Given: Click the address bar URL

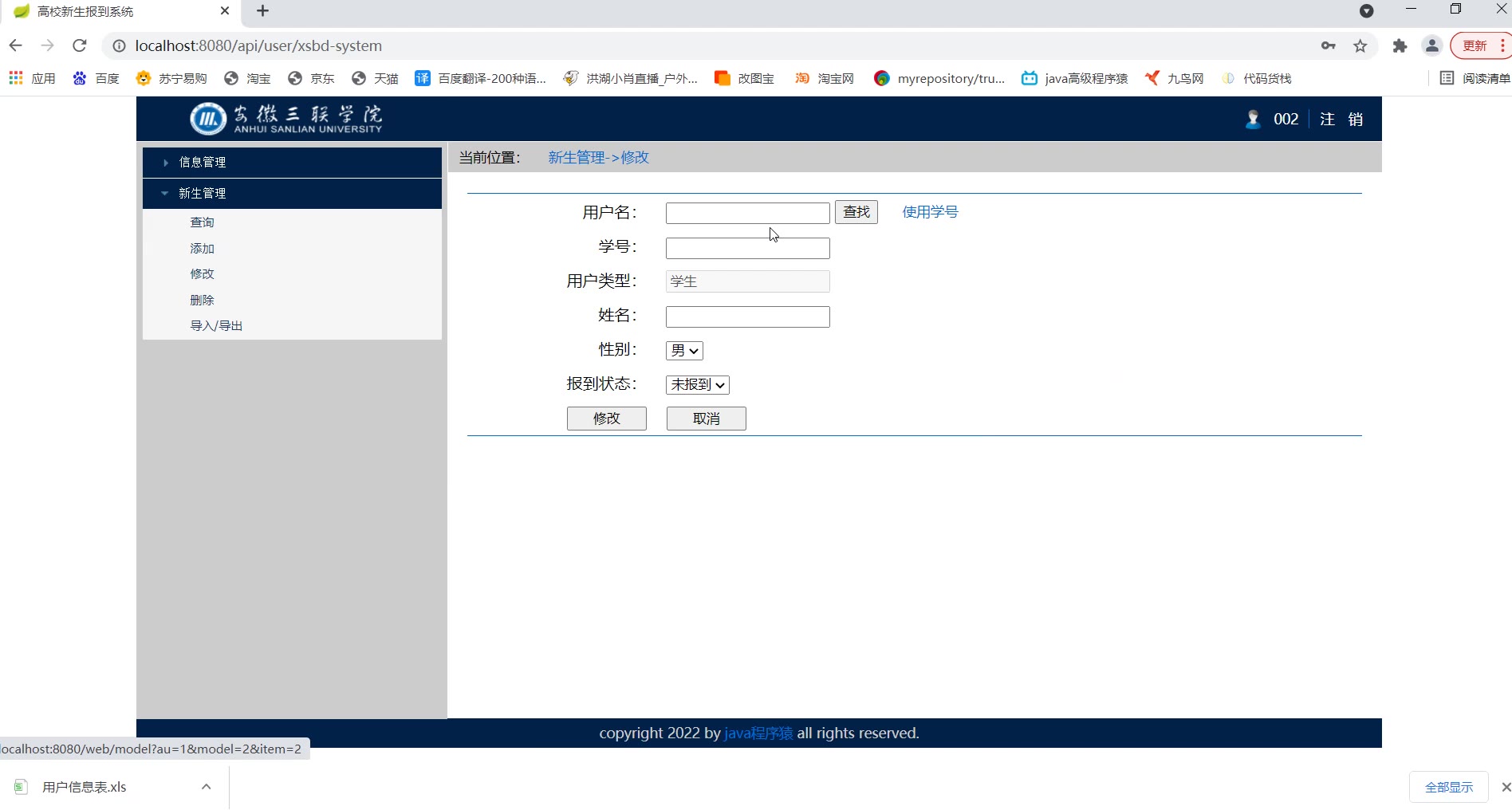Looking at the screenshot, I should point(258,45).
